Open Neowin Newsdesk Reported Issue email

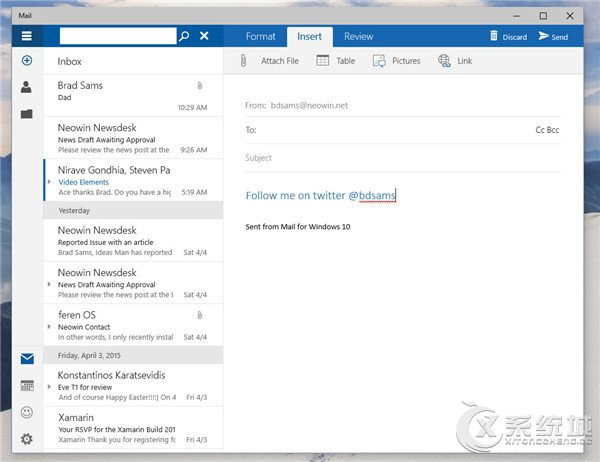133,240
